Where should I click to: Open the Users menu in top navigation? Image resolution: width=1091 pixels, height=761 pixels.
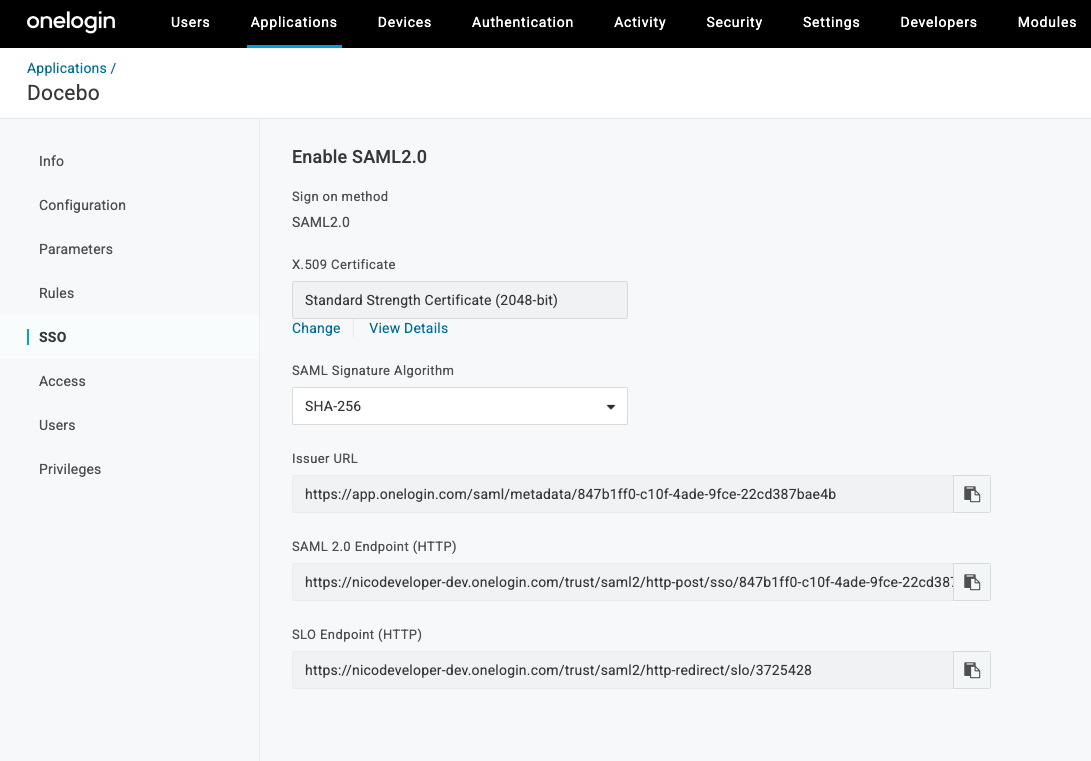click(190, 22)
